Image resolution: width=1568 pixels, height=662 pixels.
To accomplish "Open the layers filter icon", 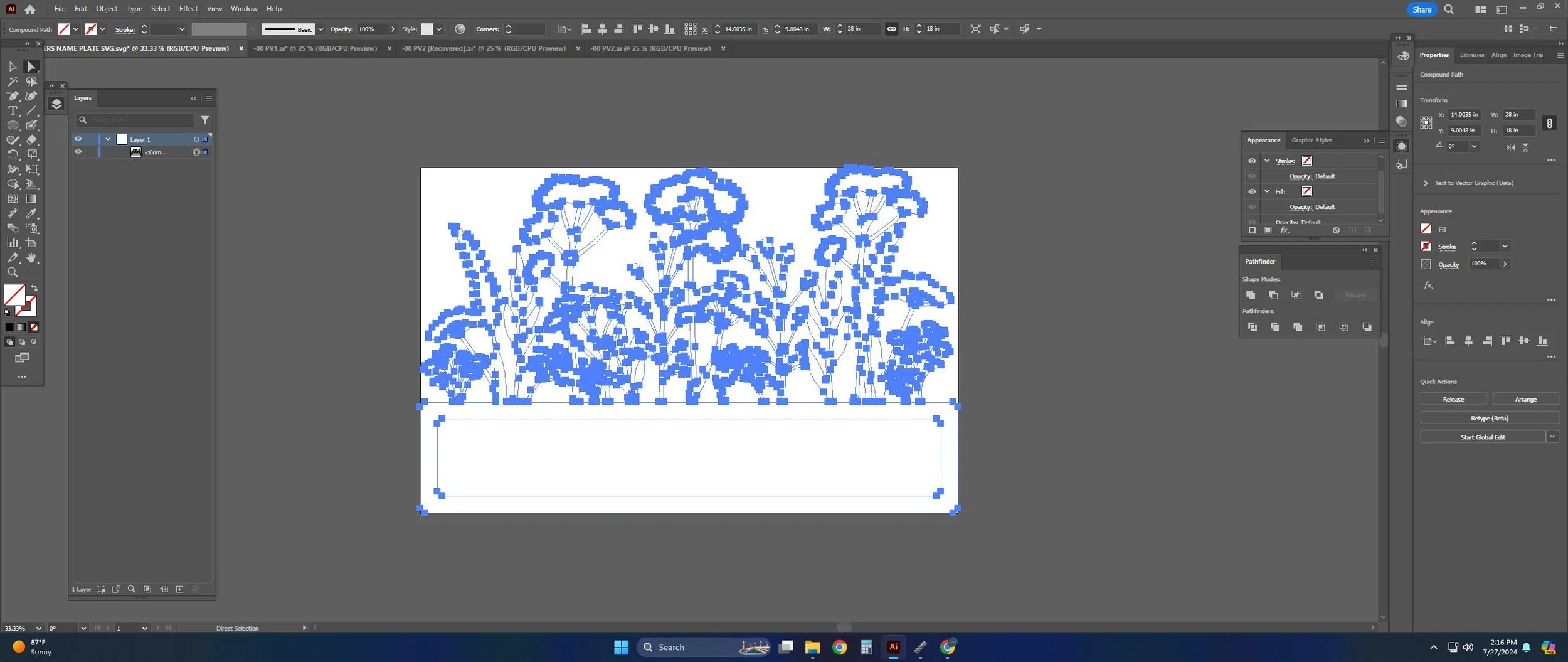I will [204, 120].
